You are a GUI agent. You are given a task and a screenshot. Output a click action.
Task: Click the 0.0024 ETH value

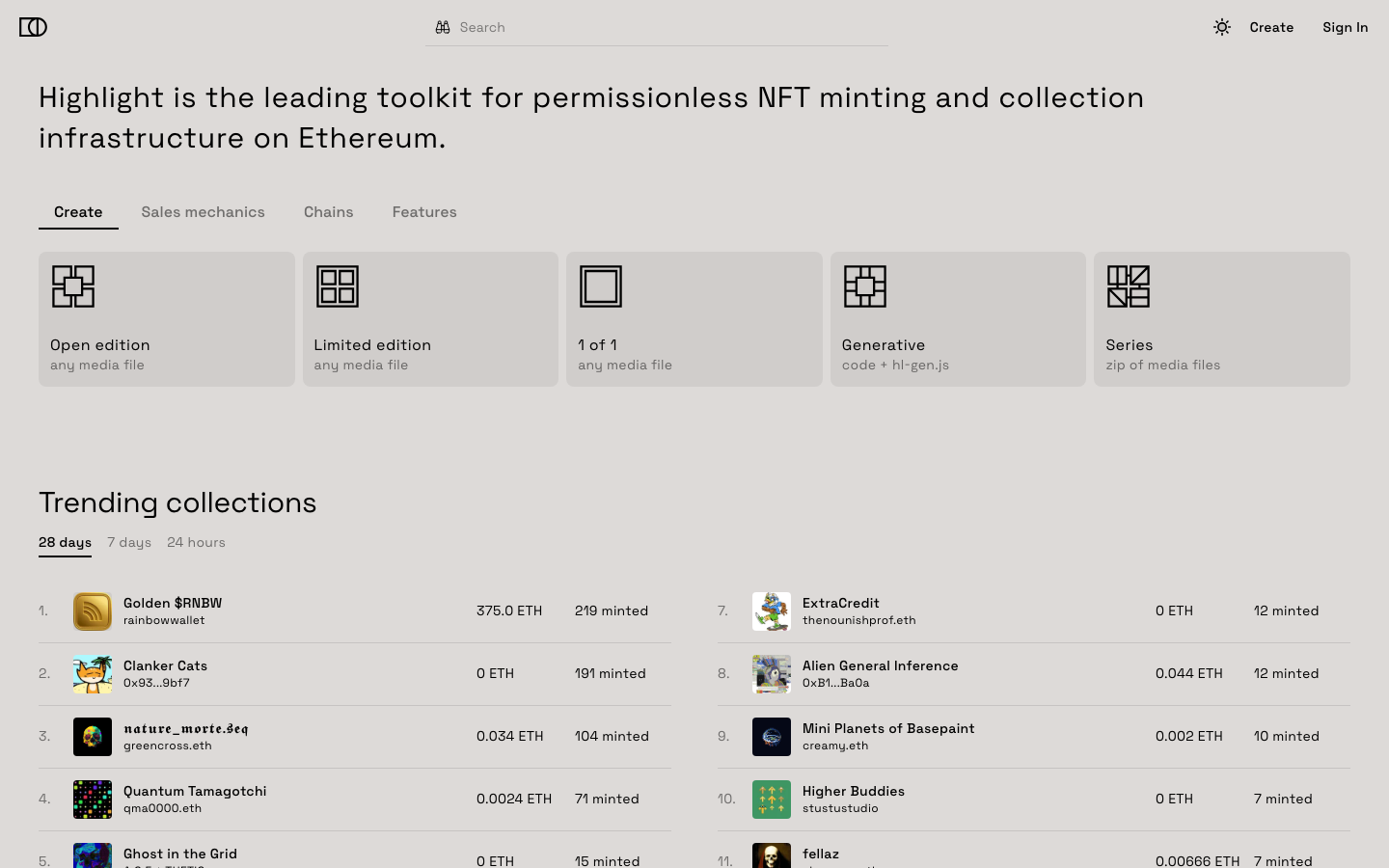pyautogui.click(x=514, y=799)
